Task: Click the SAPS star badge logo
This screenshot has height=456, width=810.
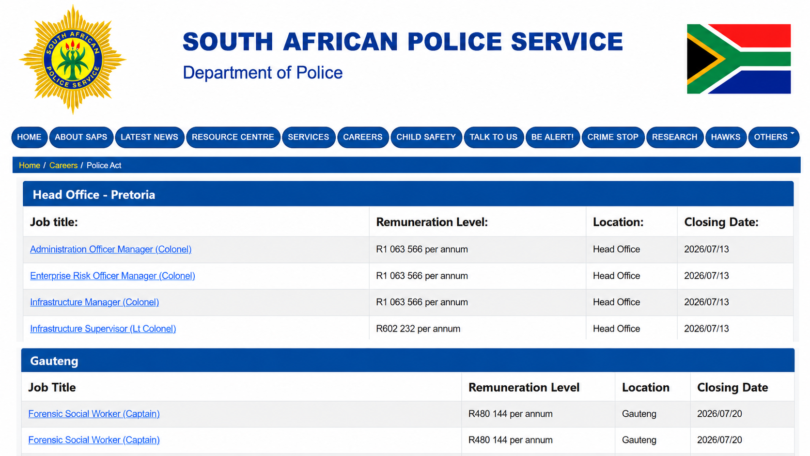Action: tap(72, 59)
